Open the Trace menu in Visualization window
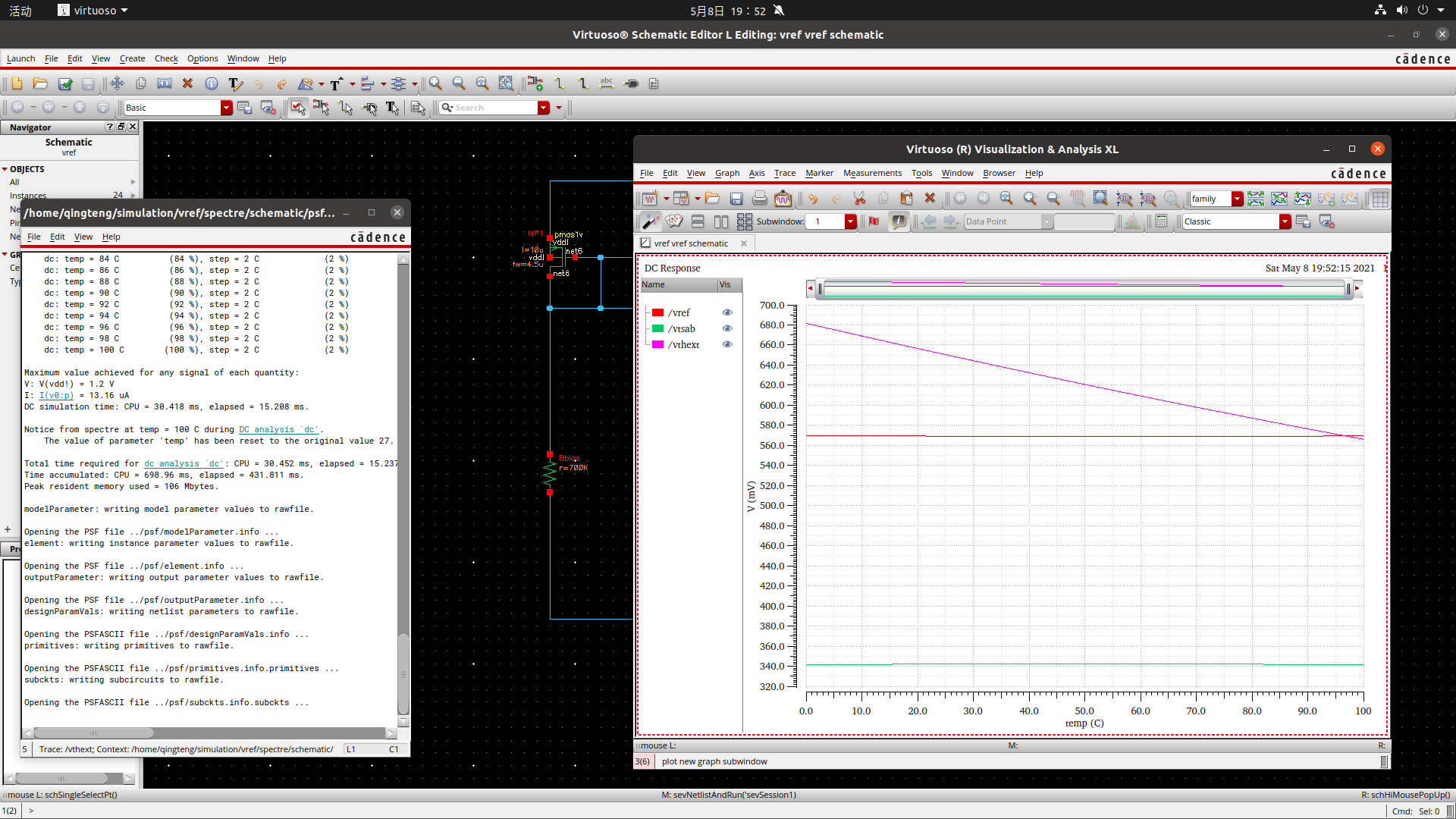Screen dimensions: 1456x819 coord(785,173)
